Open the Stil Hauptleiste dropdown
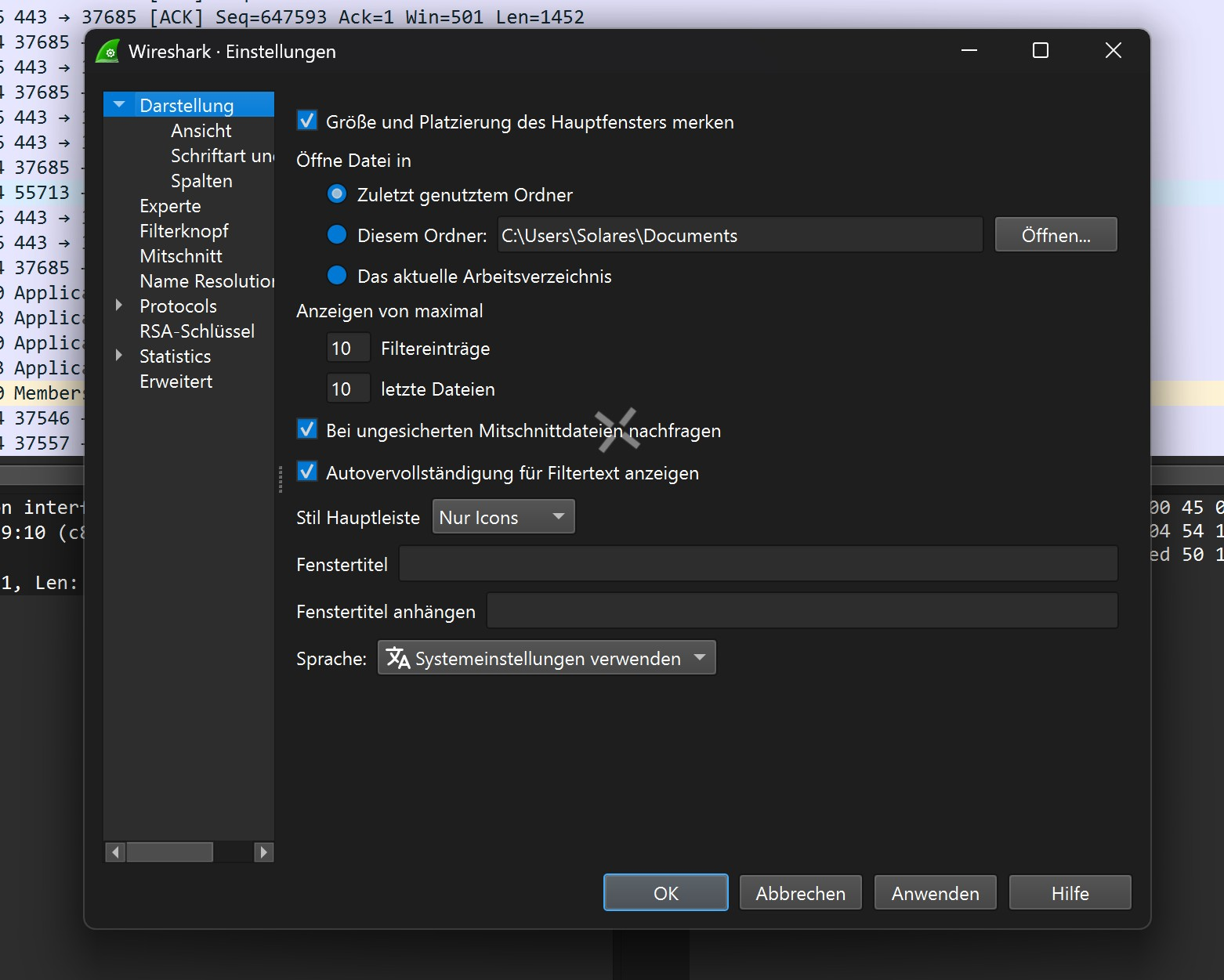Image resolution: width=1224 pixels, height=980 pixels. [504, 517]
